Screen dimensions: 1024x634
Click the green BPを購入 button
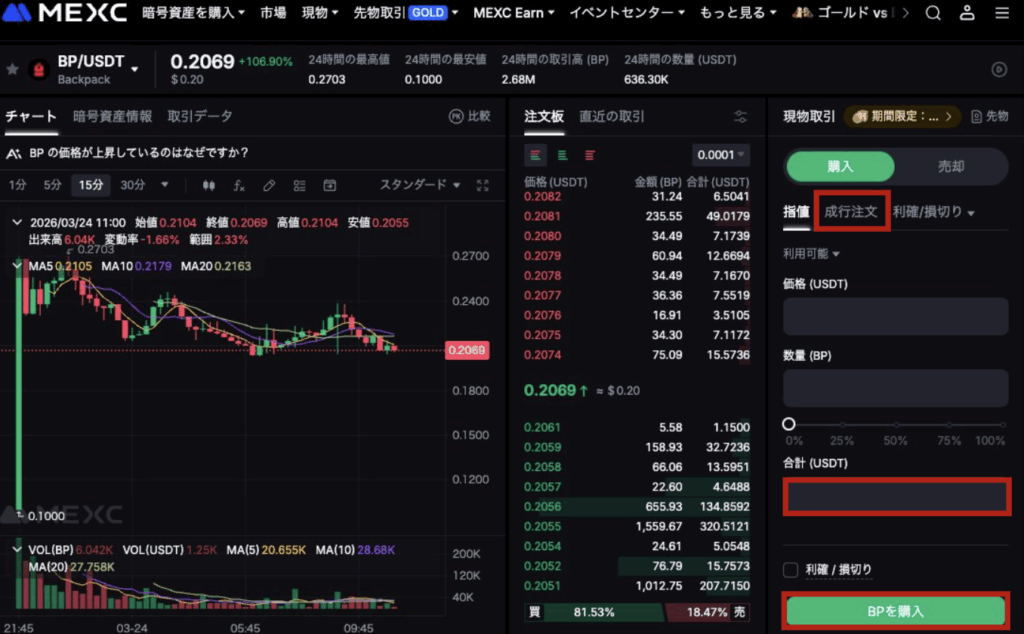click(895, 610)
